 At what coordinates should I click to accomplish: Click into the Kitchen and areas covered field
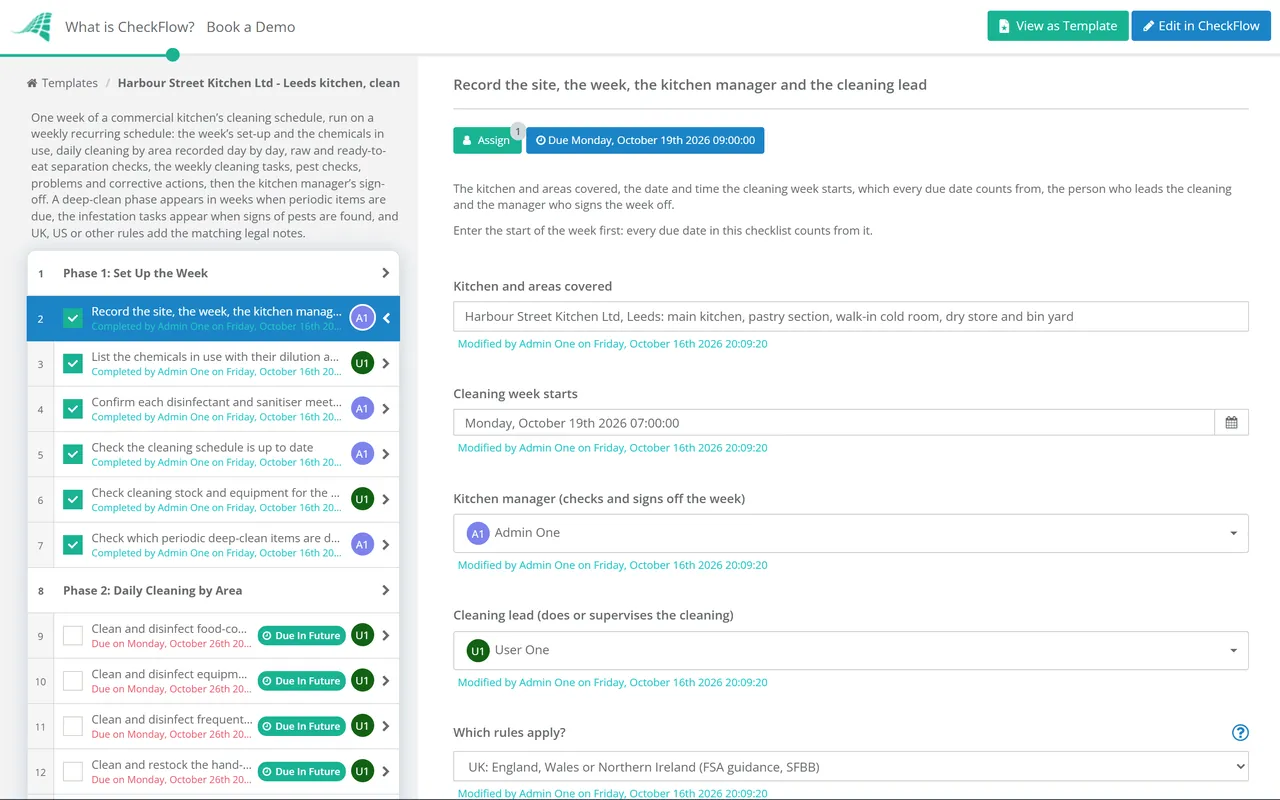point(851,316)
